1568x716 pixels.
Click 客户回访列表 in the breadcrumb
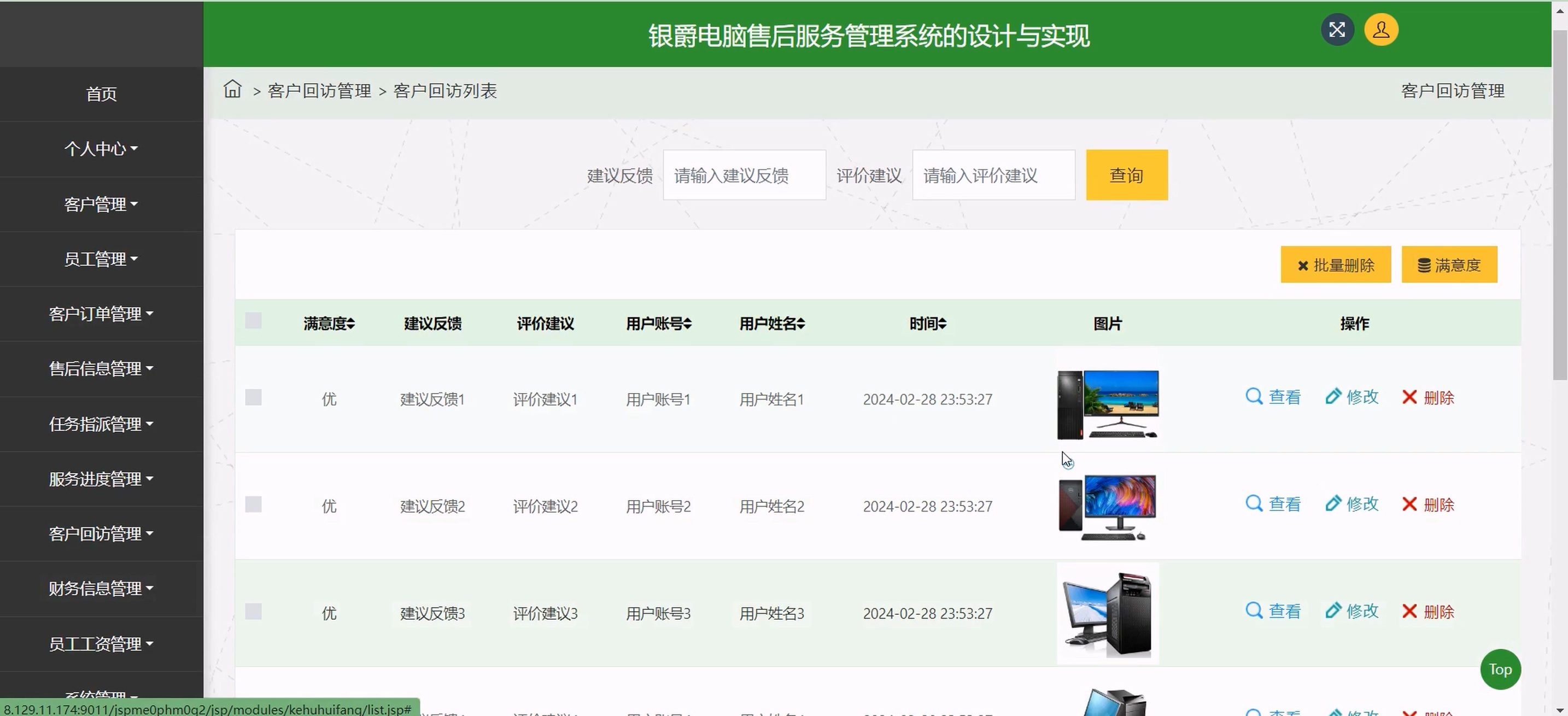(x=445, y=91)
